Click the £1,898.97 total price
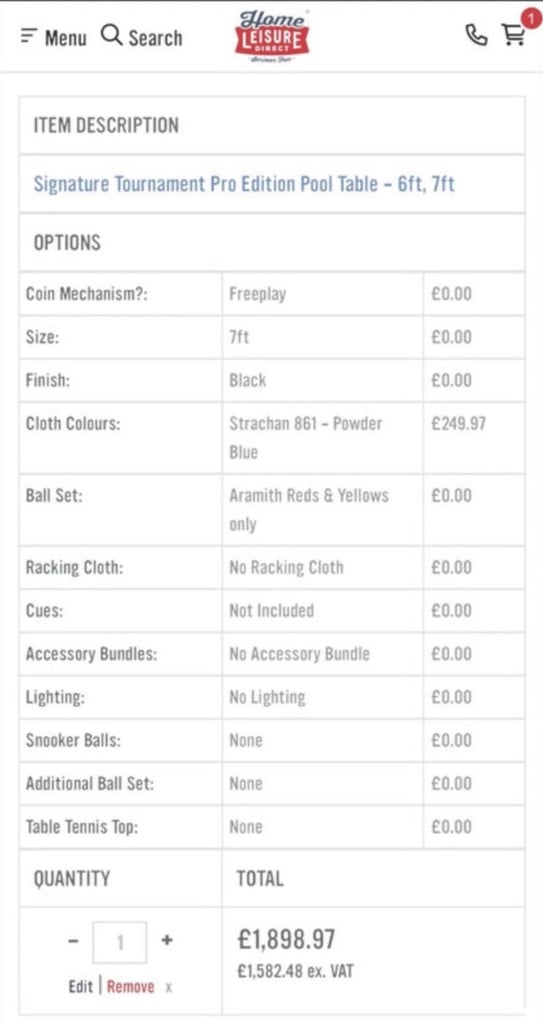The height and width of the screenshot is (1024, 543). click(286, 940)
